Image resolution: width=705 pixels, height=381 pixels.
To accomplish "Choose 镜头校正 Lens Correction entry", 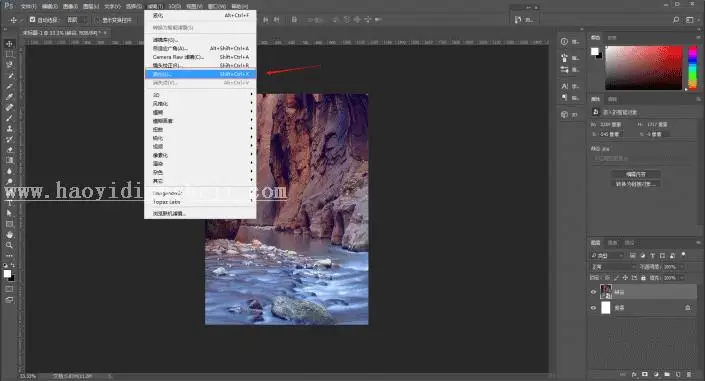I will 200,66.
